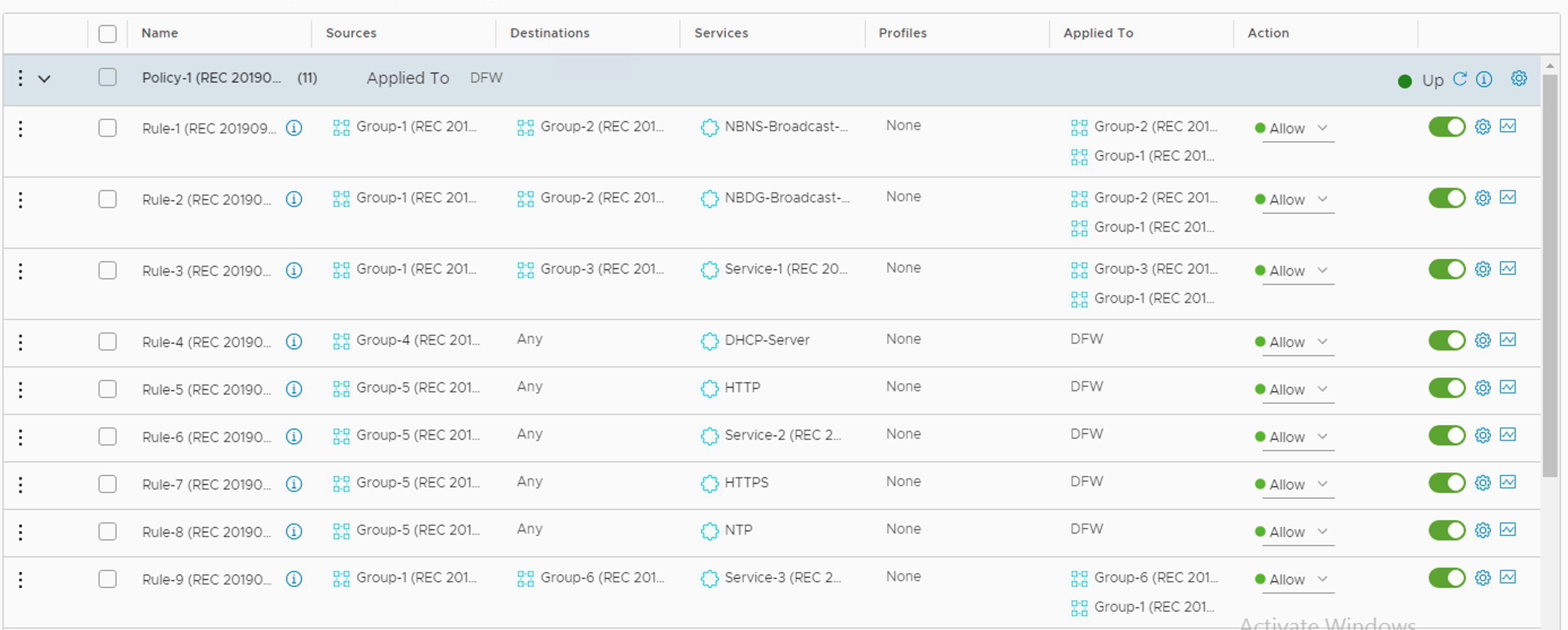View Rule-5 statistics graph icon
This screenshot has width=1568, height=630.
(x=1508, y=387)
